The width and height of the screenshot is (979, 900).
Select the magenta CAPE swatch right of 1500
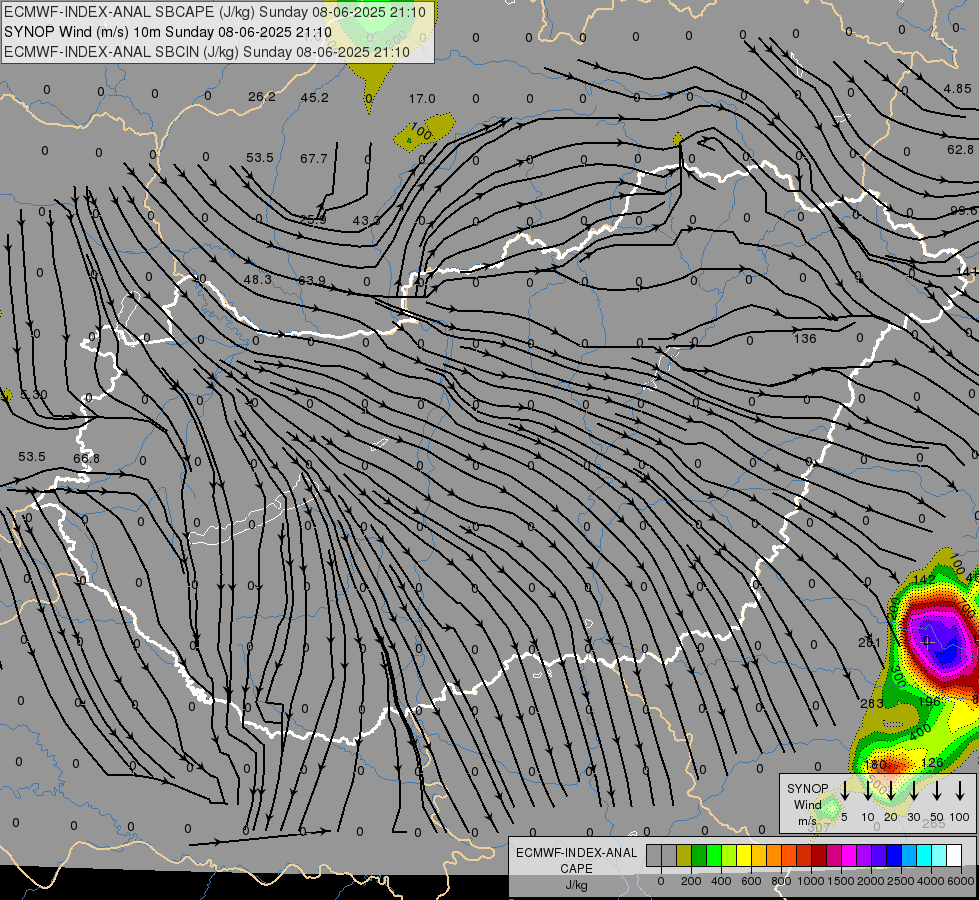pos(850,855)
